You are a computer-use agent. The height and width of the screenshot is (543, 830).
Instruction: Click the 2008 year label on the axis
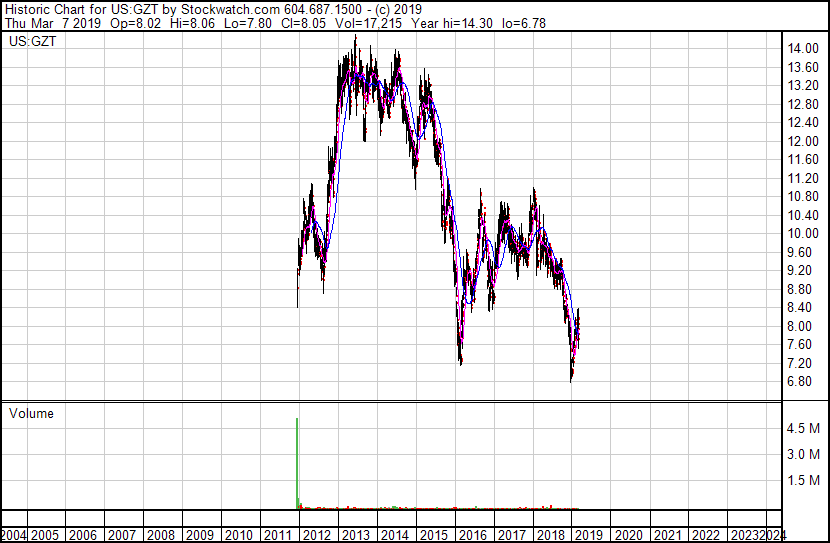tap(161, 535)
